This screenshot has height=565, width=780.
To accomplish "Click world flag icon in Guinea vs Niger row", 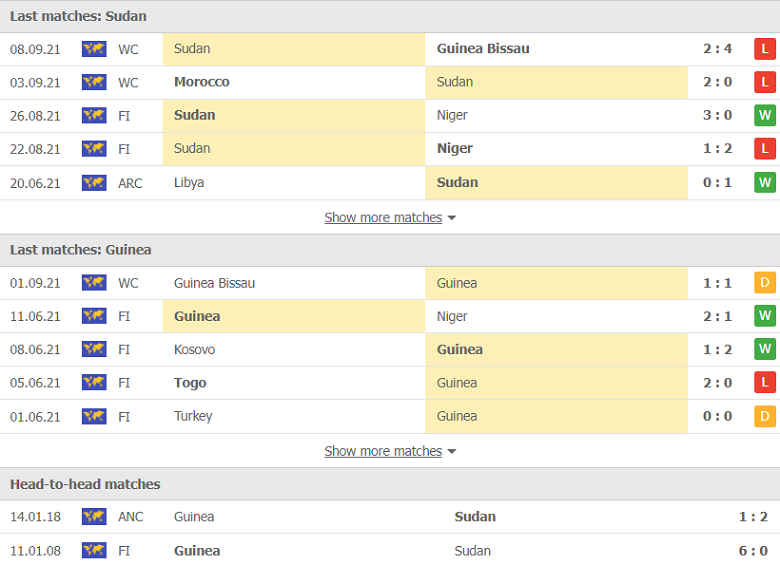I will click(x=94, y=316).
